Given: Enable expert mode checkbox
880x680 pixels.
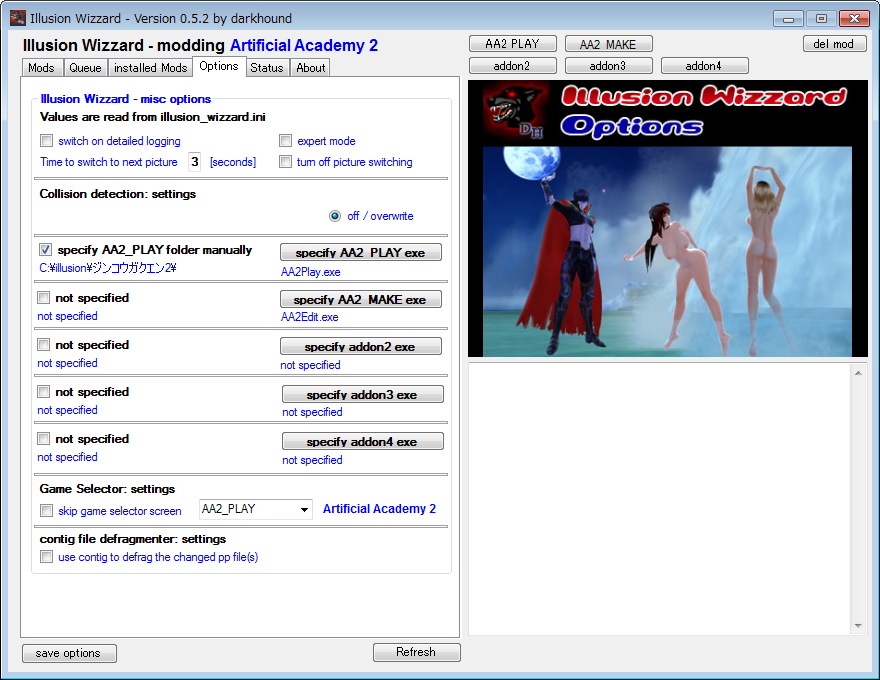Looking at the screenshot, I should 286,140.
